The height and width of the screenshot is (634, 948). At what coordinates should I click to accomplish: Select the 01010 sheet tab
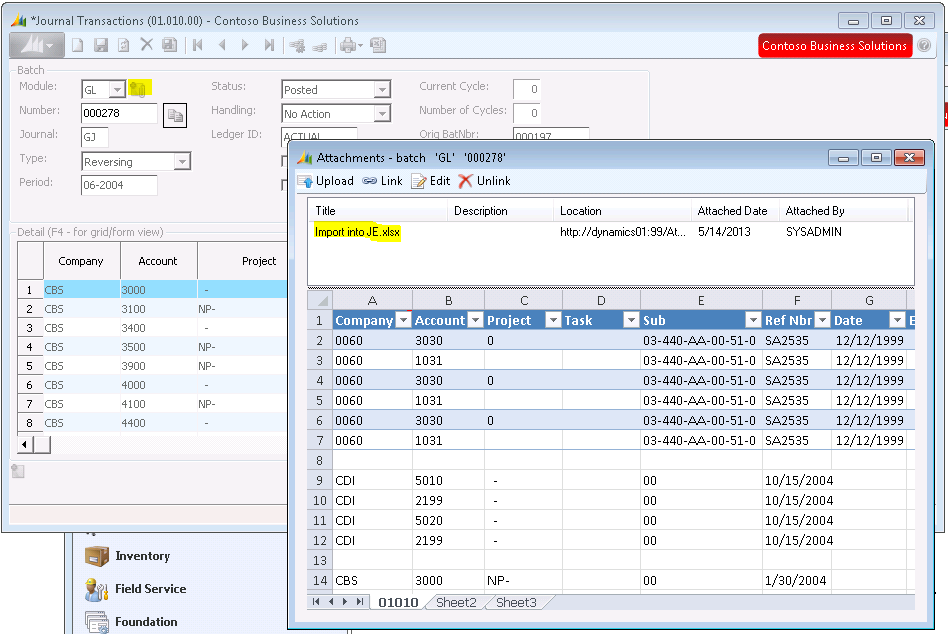click(x=398, y=602)
